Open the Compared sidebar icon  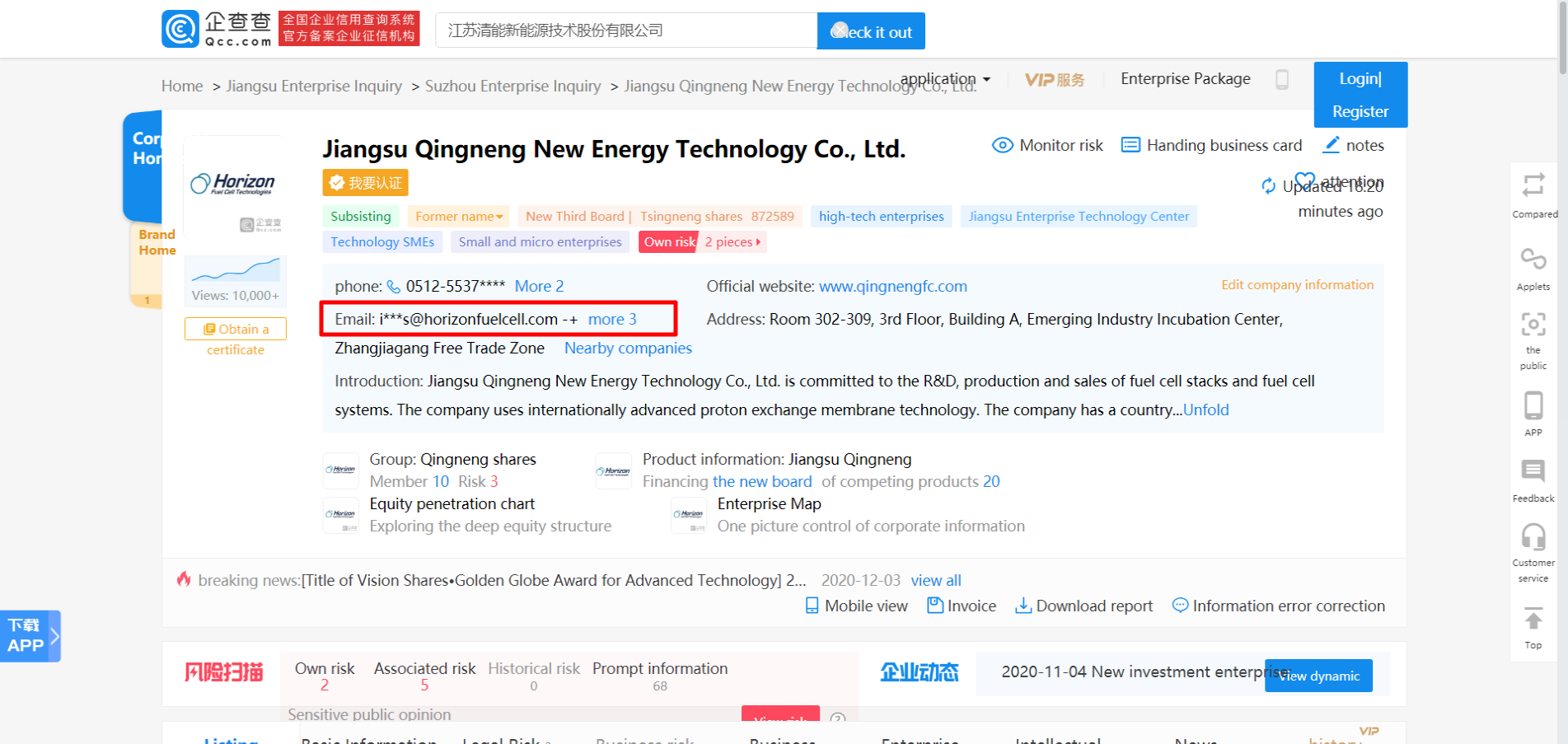tap(1533, 185)
